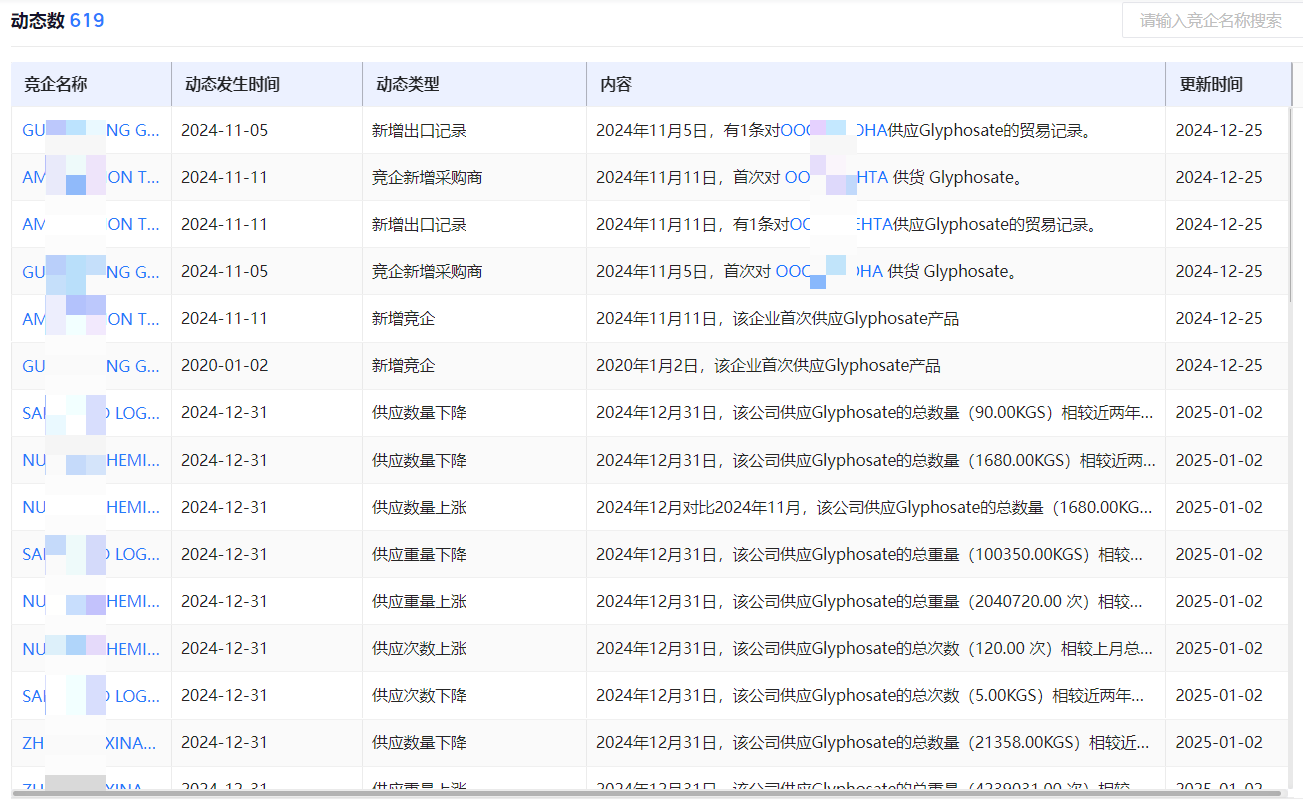Click content mentioning 90.00KGS total quantity
Screen dimensions: 1303x803
[x=875, y=413]
